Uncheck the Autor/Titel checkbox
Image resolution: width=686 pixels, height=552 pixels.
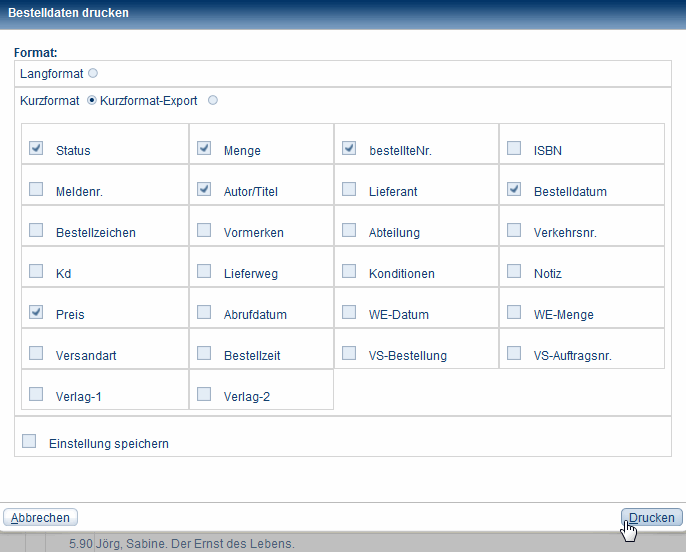pos(204,189)
